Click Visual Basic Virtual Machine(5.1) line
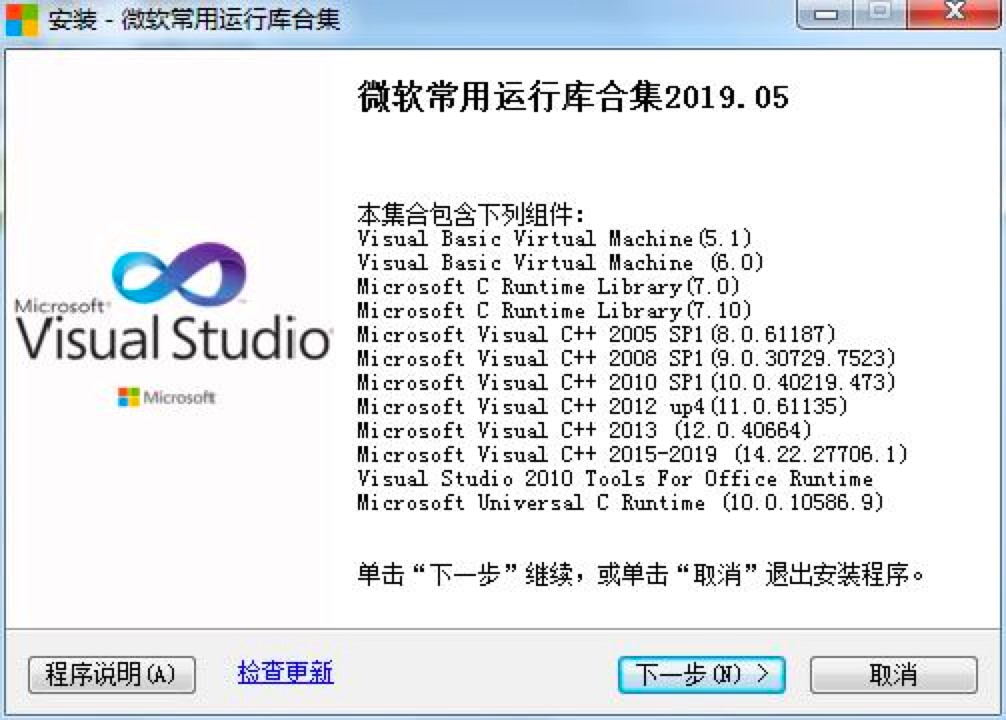The height and width of the screenshot is (720, 1006). point(554,239)
